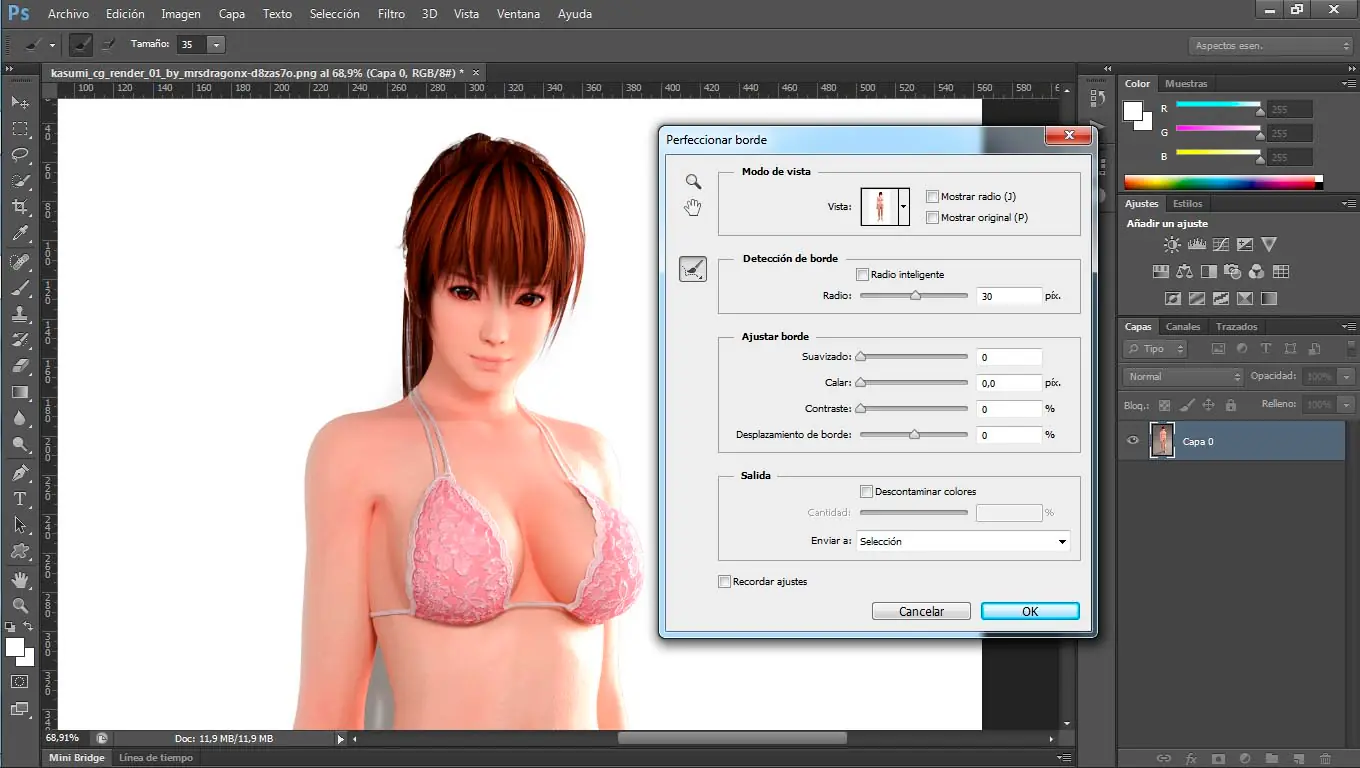Image resolution: width=1360 pixels, height=768 pixels.
Task: Choose the Horizontal Type tool
Action: point(20,498)
